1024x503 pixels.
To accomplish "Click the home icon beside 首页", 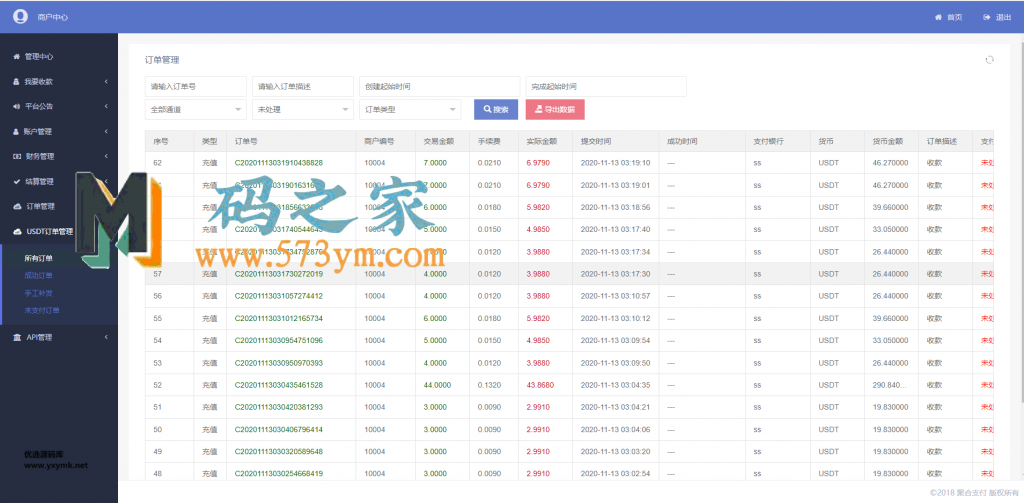I will tap(938, 18).
